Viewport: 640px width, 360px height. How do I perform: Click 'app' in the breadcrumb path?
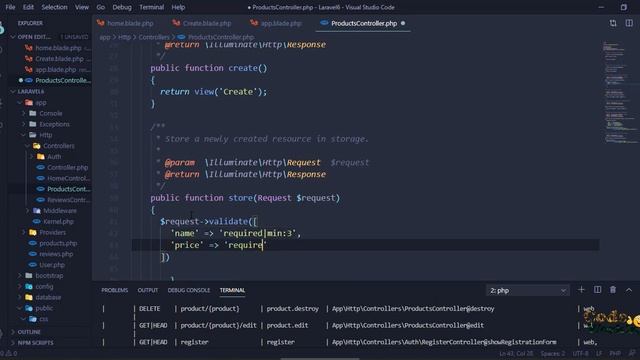[105, 37]
